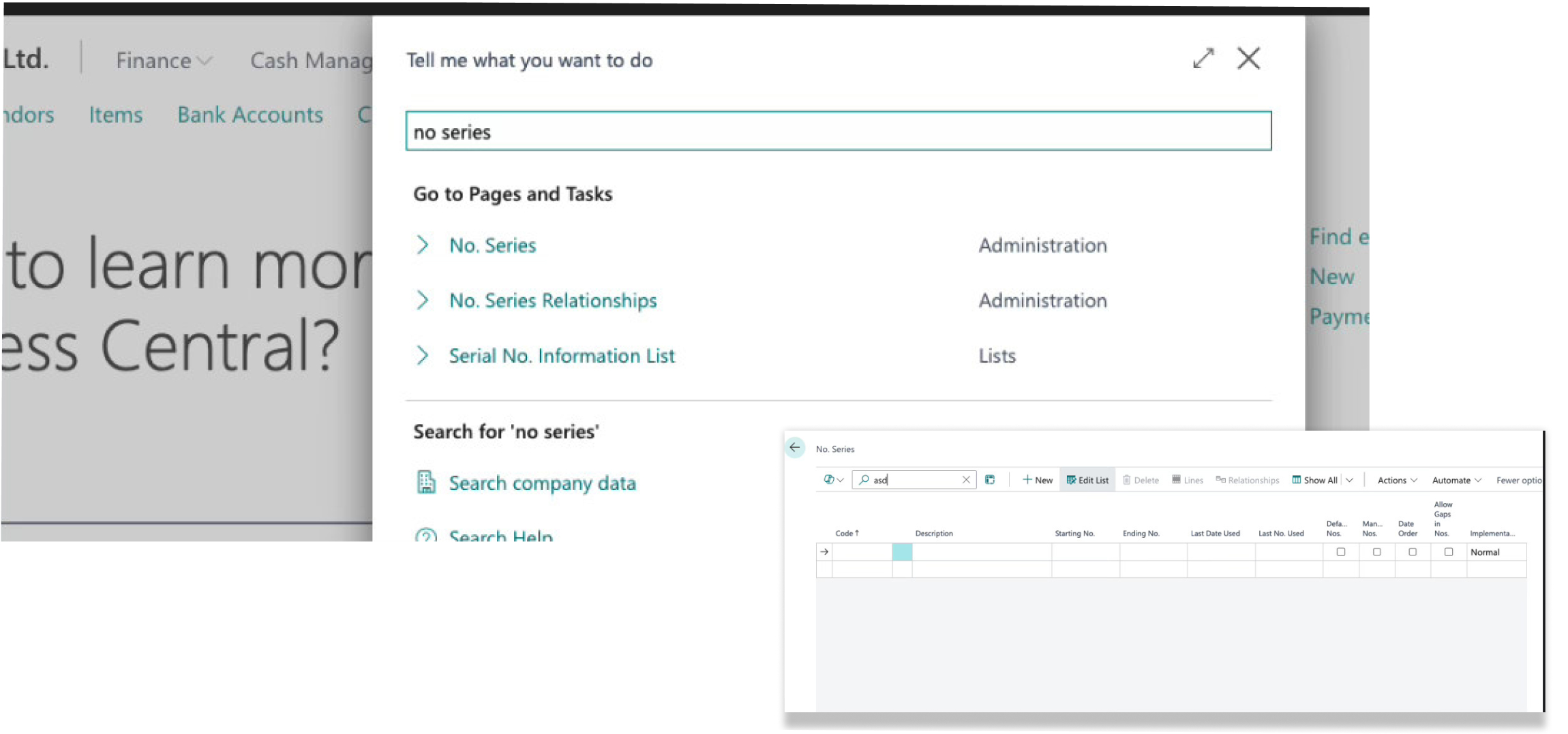Open the Items navigation menu

point(115,114)
